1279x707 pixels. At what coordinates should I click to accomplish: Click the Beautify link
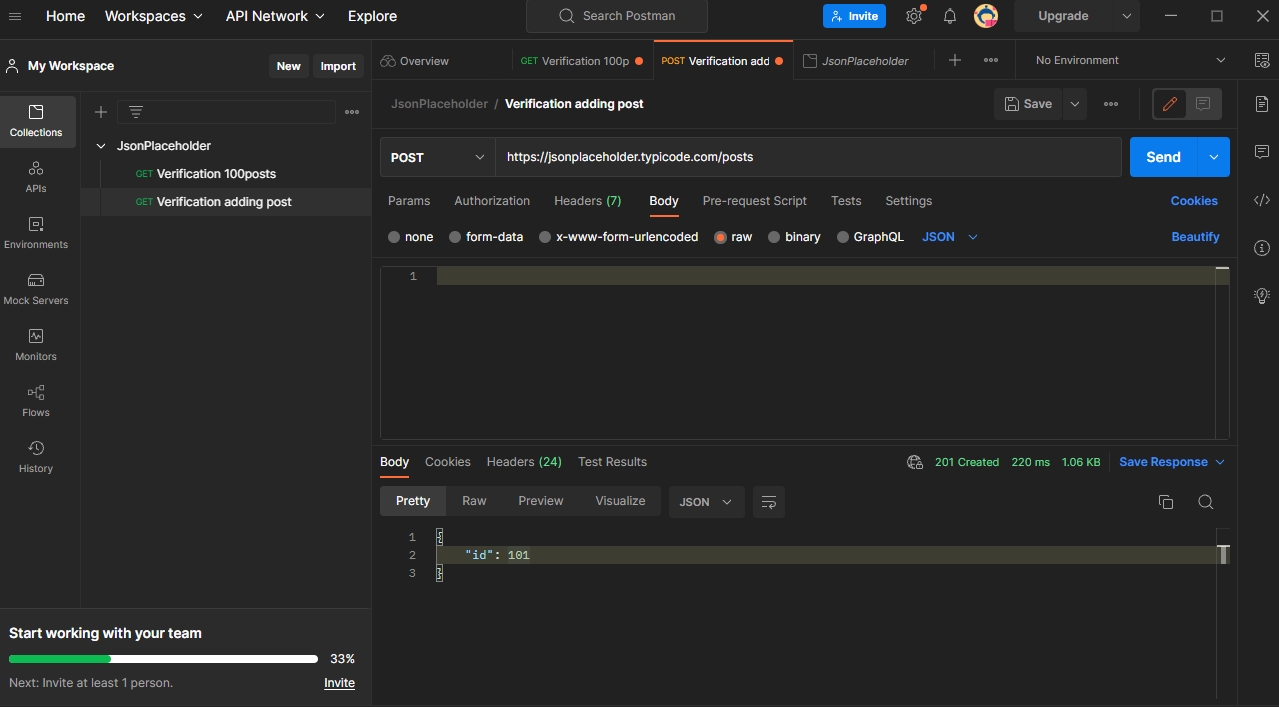1195,237
